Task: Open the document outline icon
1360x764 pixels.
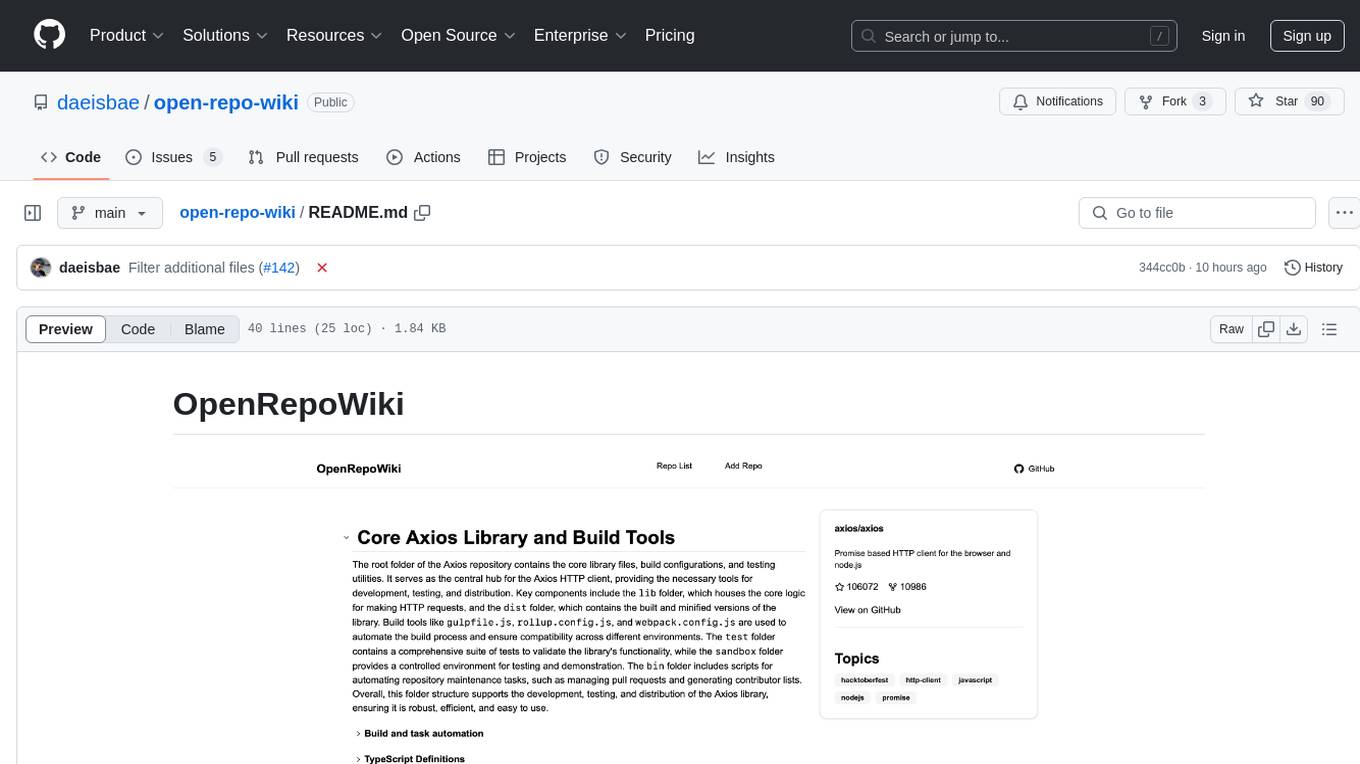Action: [1329, 329]
